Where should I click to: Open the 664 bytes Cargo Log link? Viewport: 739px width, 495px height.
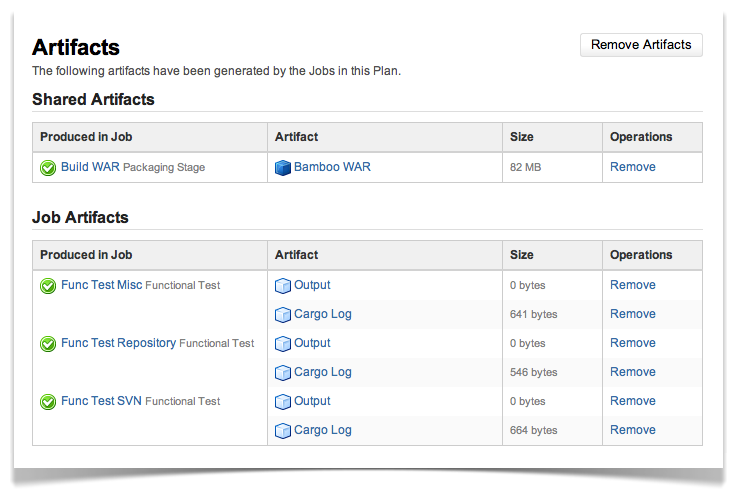tap(323, 430)
